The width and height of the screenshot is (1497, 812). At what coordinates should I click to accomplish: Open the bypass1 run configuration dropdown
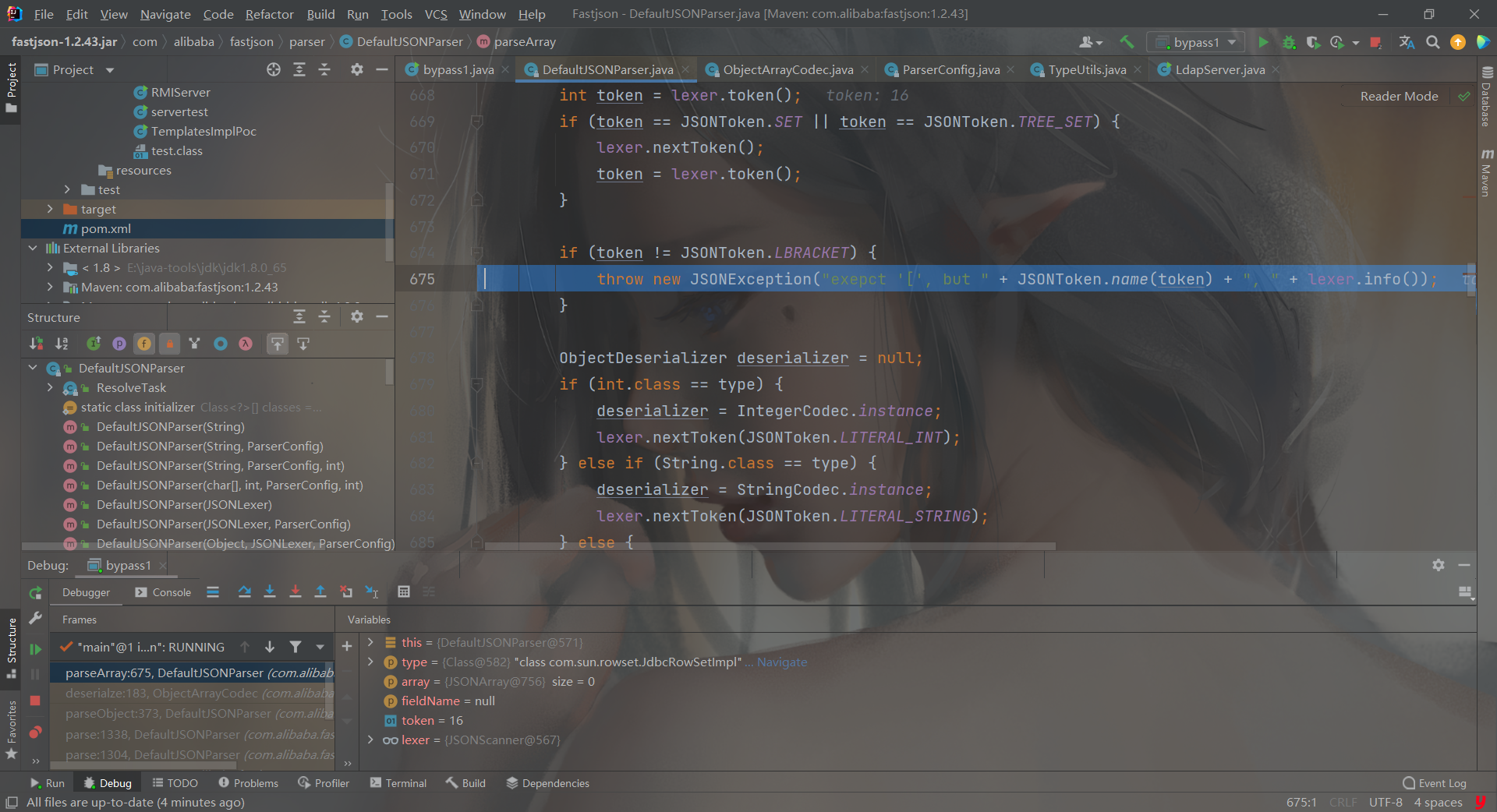tap(1195, 42)
